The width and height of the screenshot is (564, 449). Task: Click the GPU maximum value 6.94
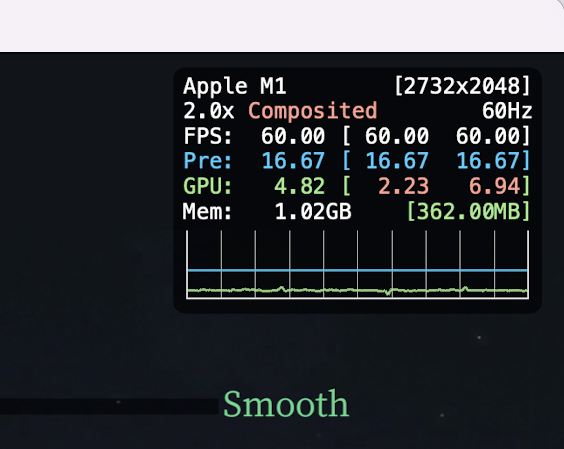tap(494, 186)
